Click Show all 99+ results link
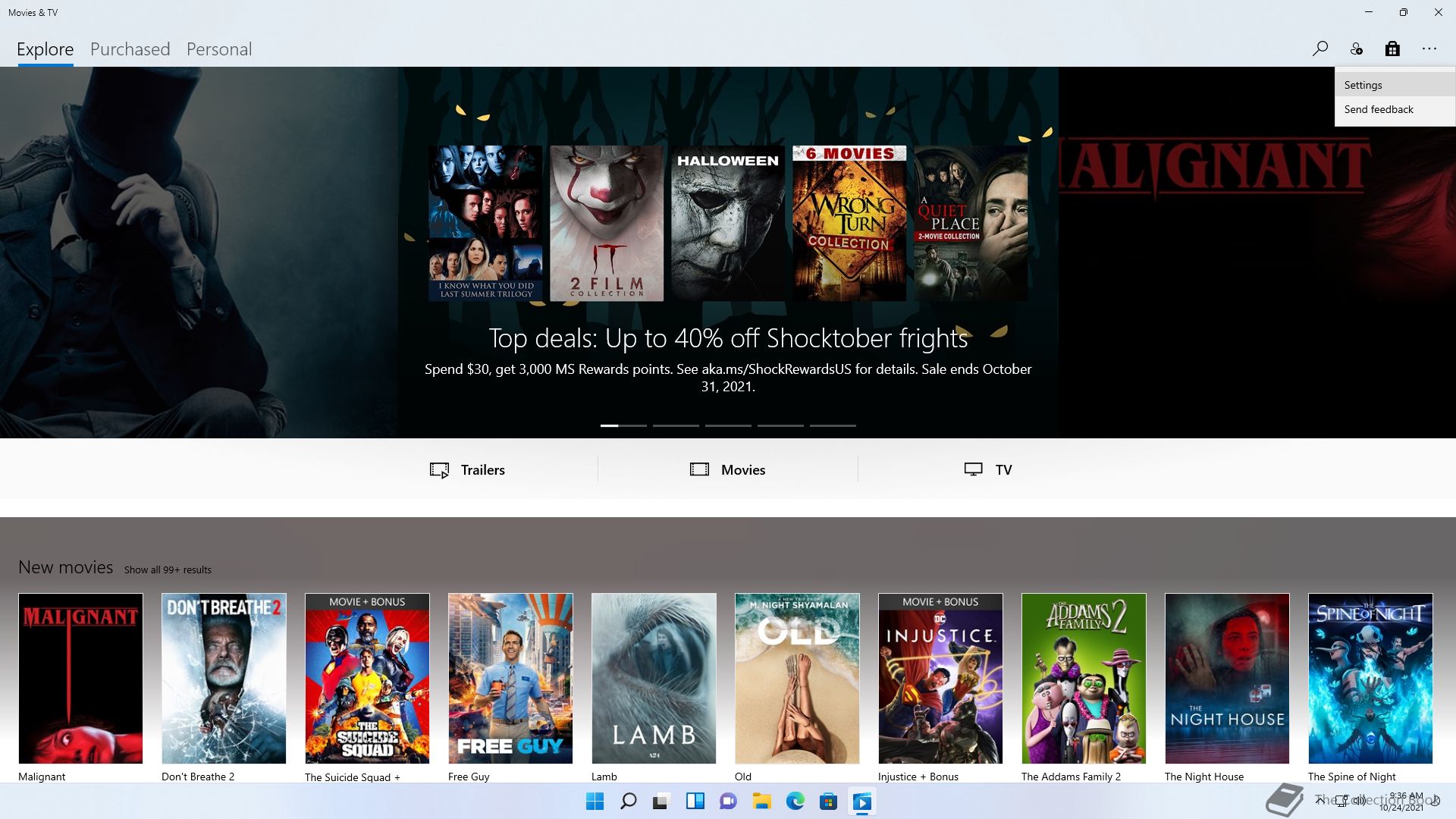 (168, 570)
